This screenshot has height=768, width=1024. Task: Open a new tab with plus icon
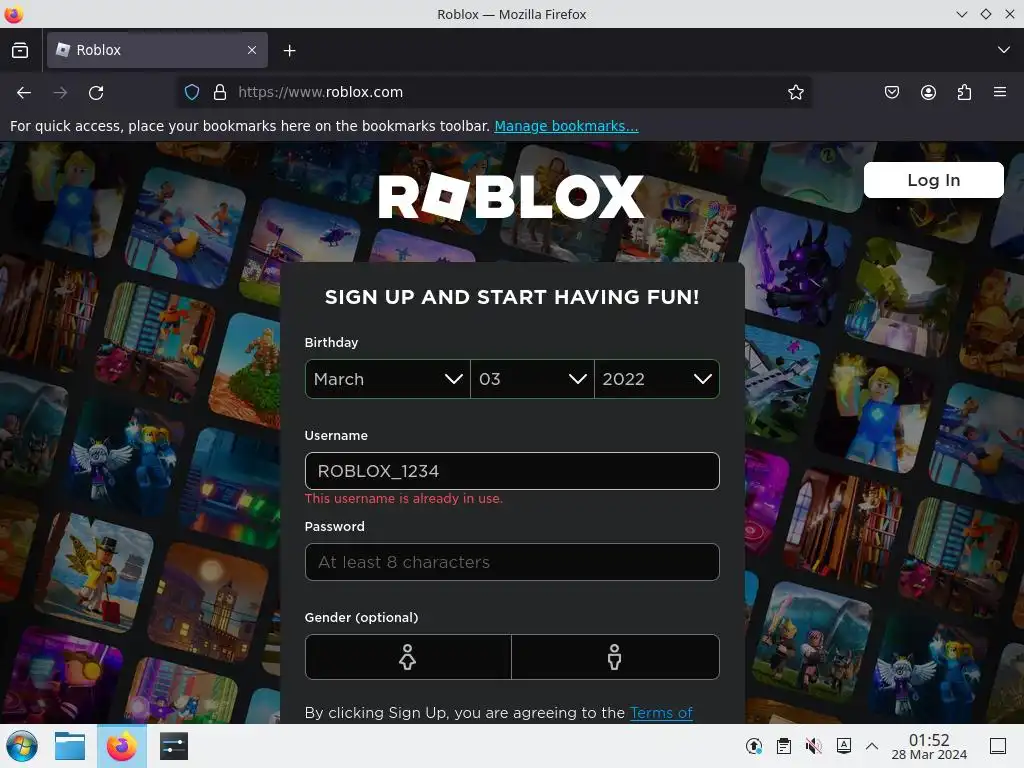coord(289,50)
